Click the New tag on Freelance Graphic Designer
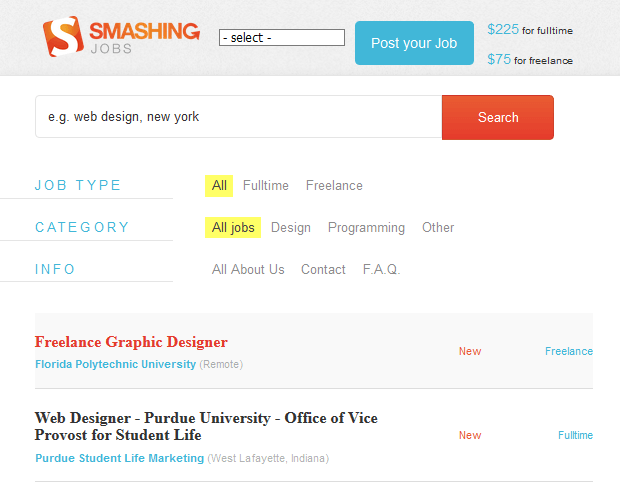Viewport: 620px width, 500px height. [470, 351]
